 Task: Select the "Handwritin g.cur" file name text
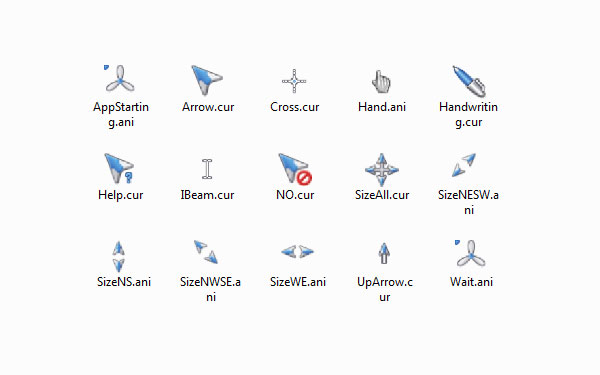[x=468, y=114]
